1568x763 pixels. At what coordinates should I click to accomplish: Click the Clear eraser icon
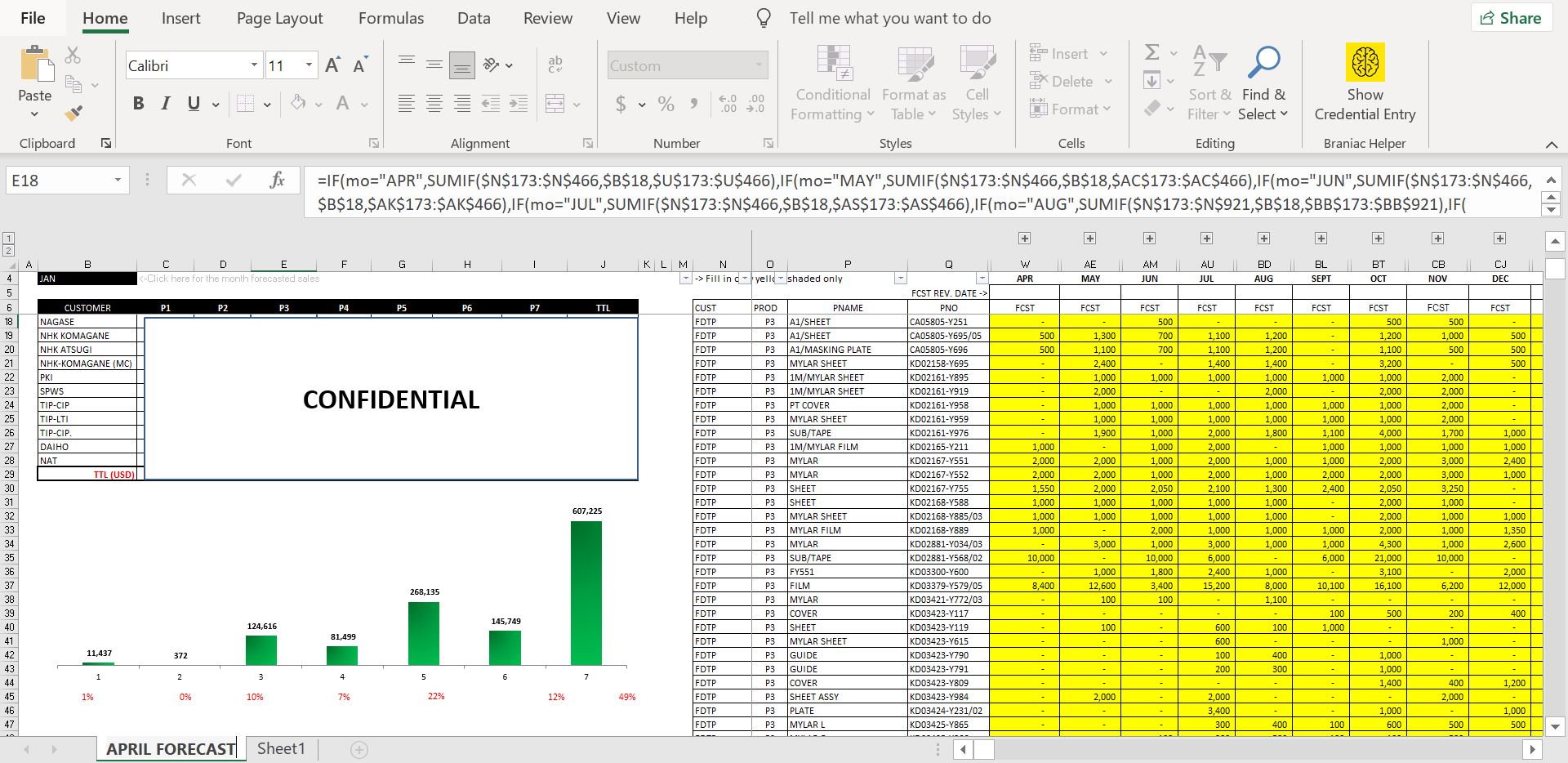click(1152, 108)
